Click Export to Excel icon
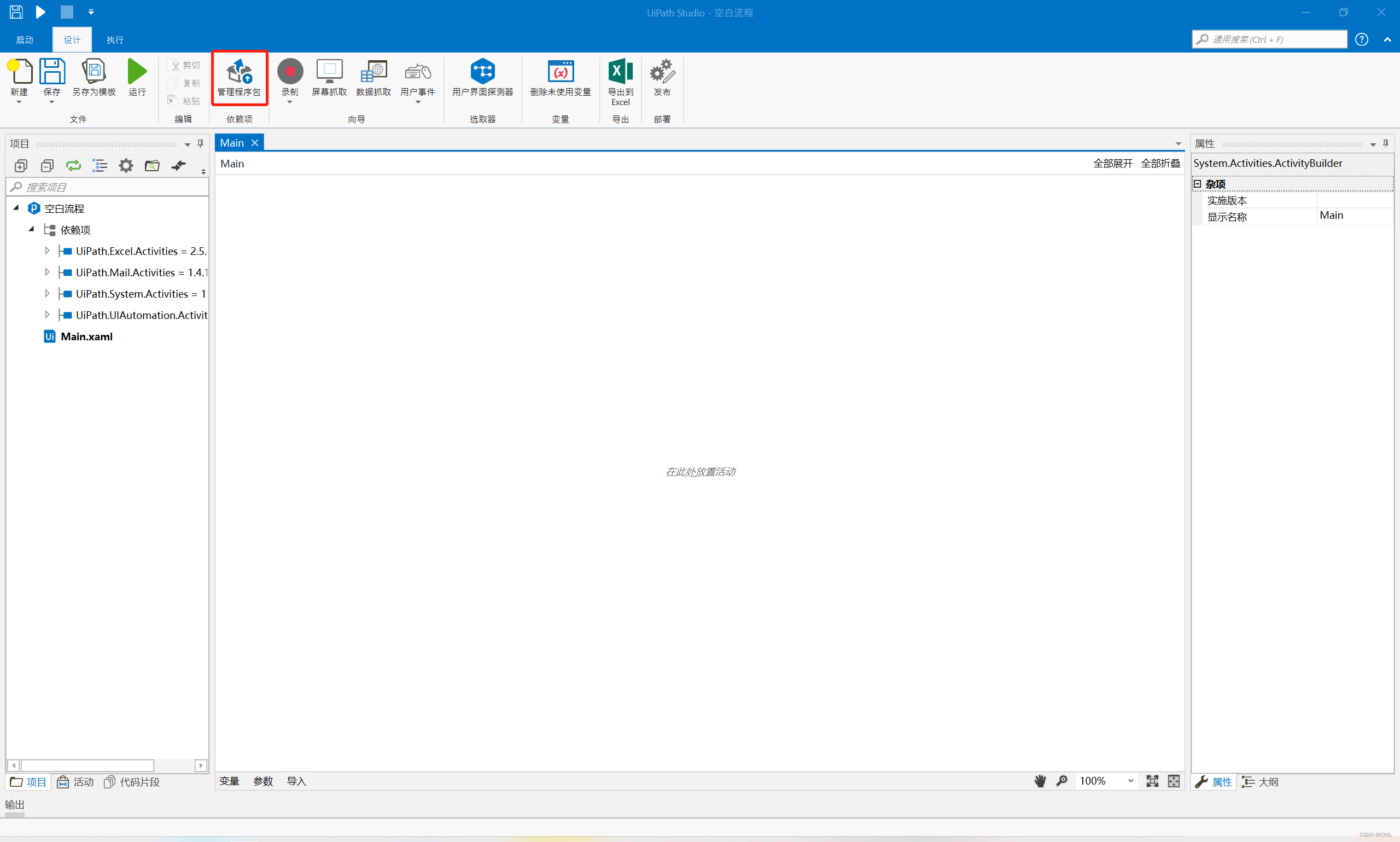The height and width of the screenshot is (842, 1400). [x=620, y=72]
